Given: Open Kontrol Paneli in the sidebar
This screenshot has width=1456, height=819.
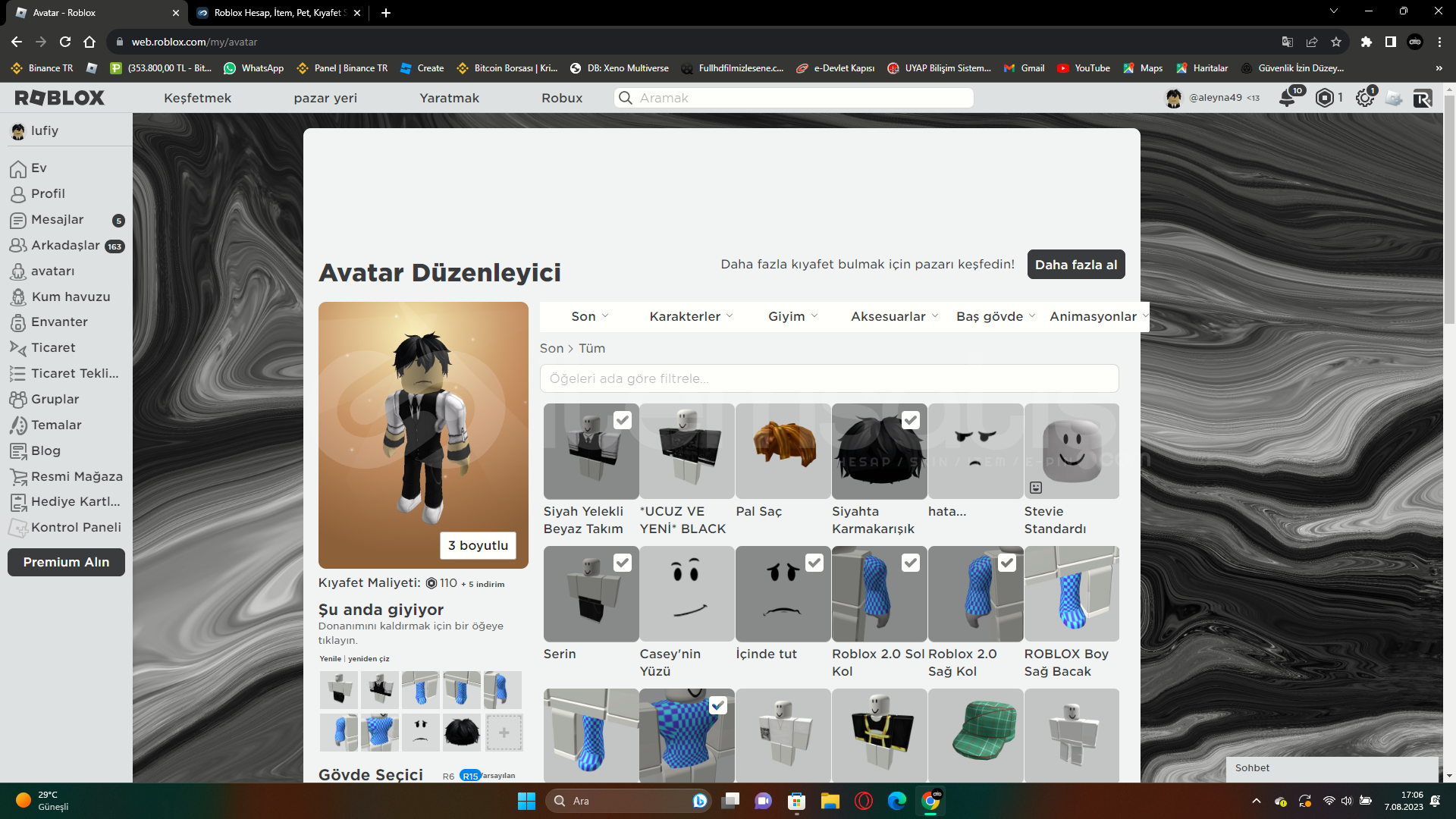Looking at the screenshot, I should pos(65,528).
